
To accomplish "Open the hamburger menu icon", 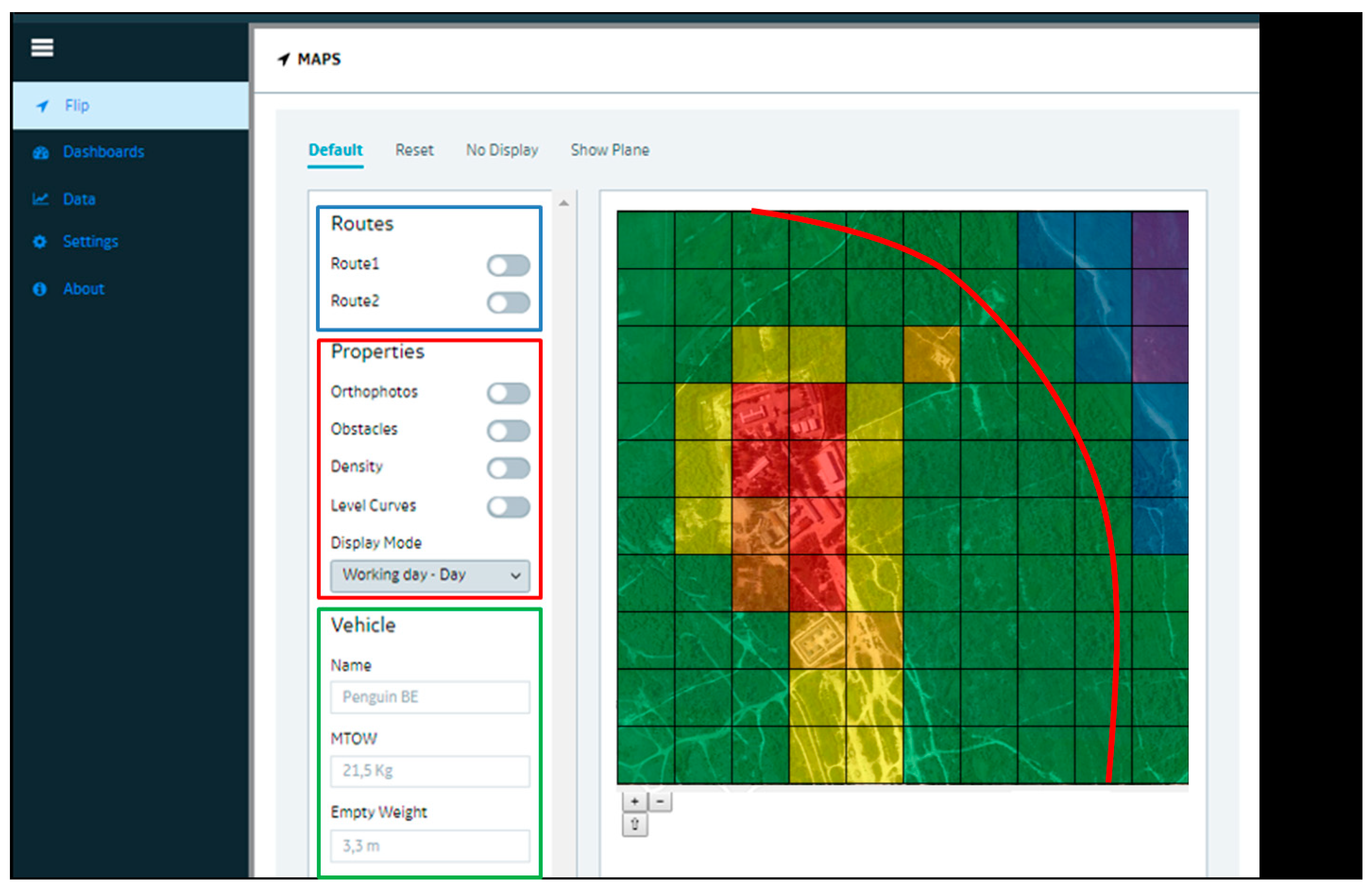I will coord(42,47).
